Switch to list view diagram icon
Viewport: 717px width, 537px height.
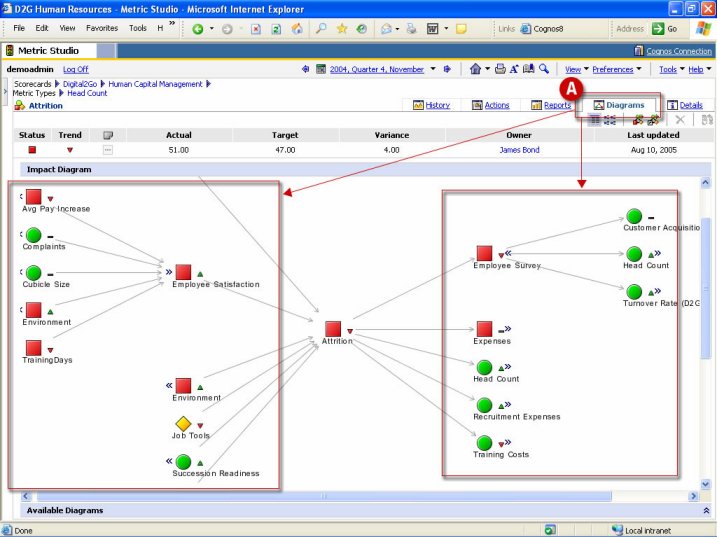coord(595,120)
